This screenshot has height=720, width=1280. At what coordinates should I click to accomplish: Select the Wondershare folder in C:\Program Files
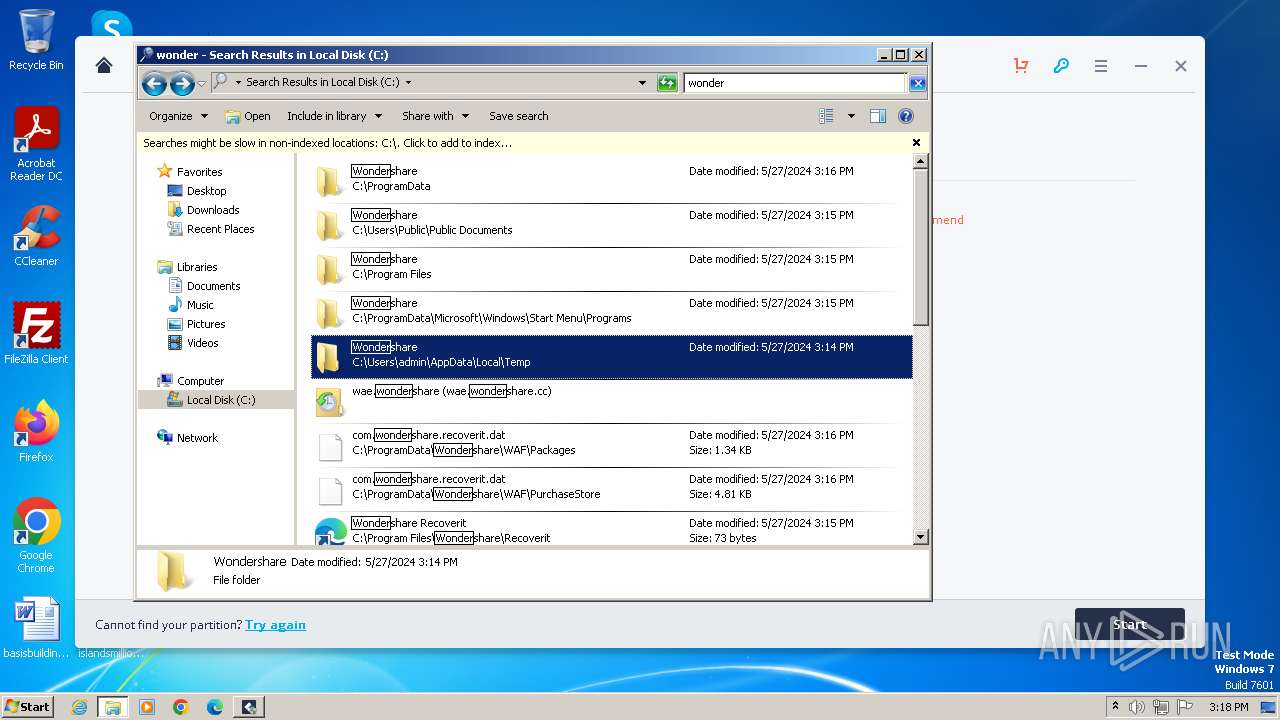(611, 268)
